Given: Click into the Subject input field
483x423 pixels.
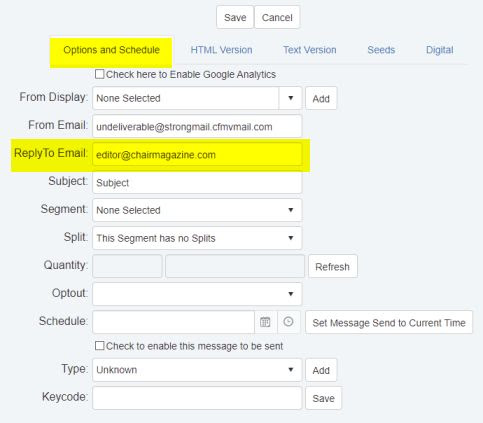Looking at the screenshot, I should click(197, 182).
